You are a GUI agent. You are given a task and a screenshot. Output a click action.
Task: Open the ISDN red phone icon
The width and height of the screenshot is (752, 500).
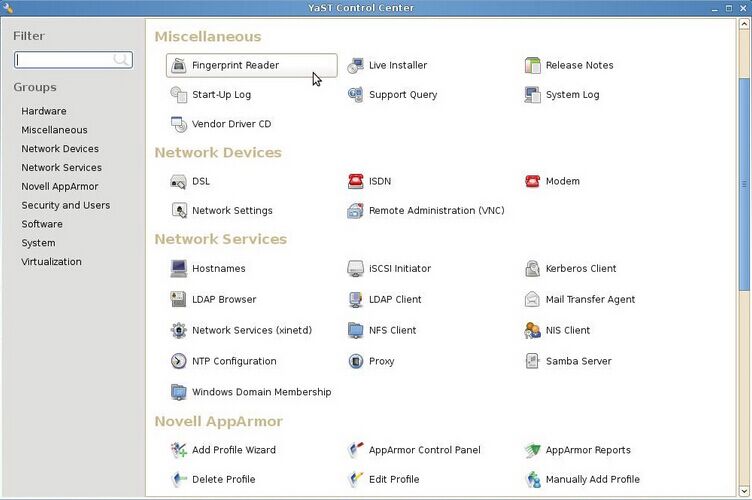click(x=355, y=181)
